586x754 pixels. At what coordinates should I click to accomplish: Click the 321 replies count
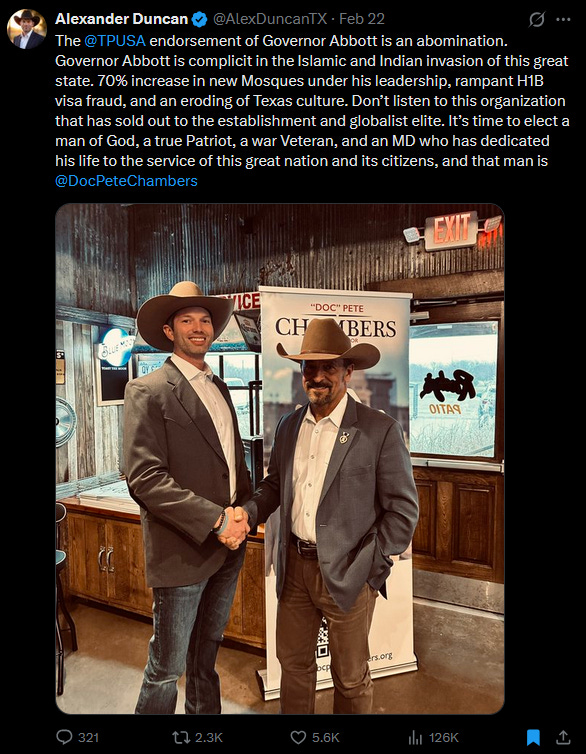pos(88,737)
